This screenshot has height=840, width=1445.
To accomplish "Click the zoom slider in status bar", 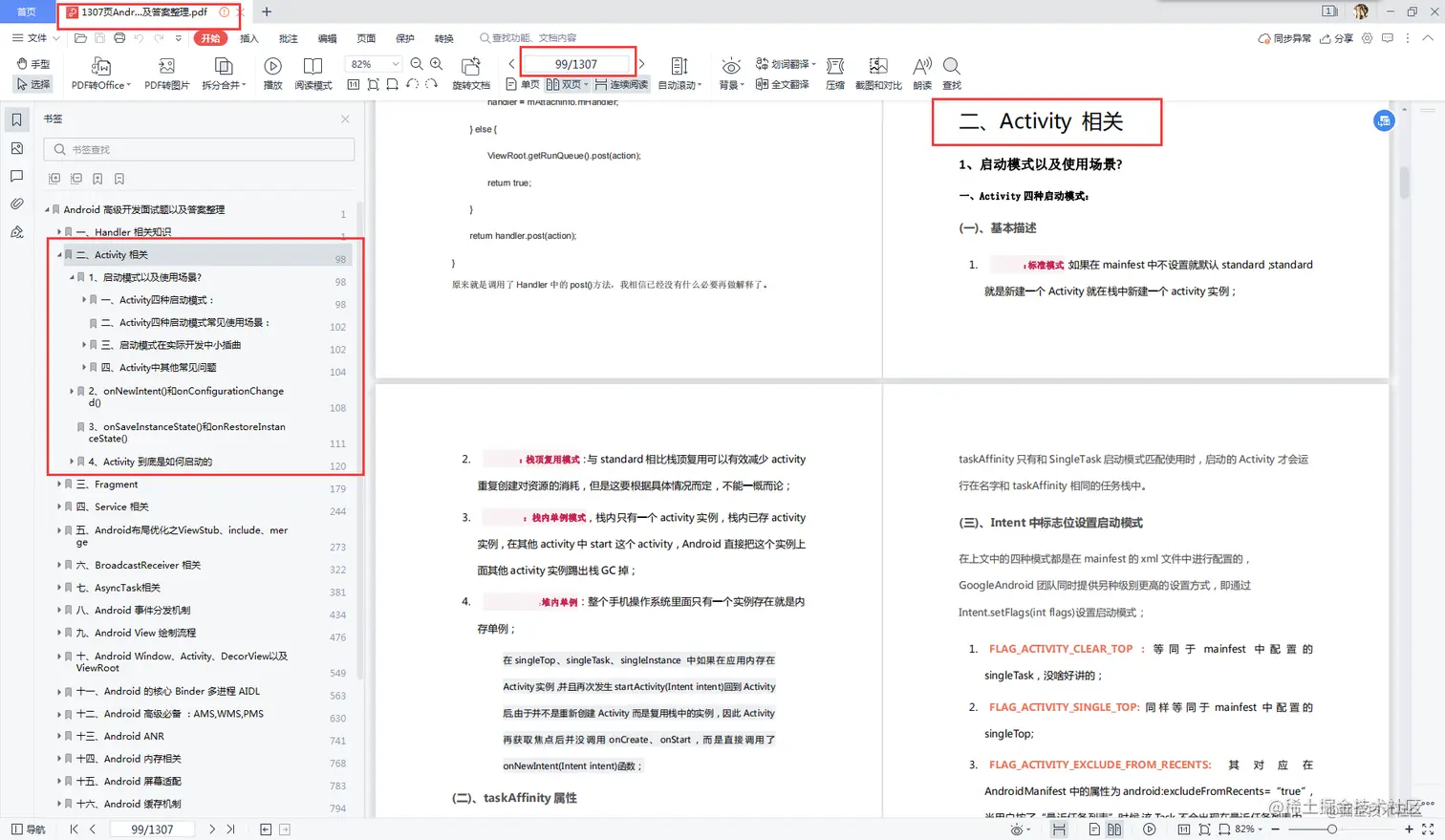I will click(1331, 829).
